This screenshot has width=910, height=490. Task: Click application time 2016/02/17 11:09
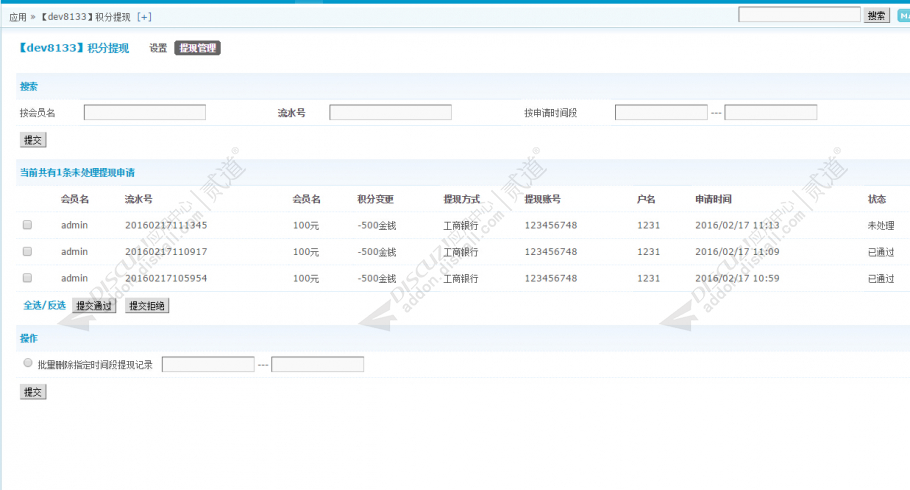tap(737, 252)
